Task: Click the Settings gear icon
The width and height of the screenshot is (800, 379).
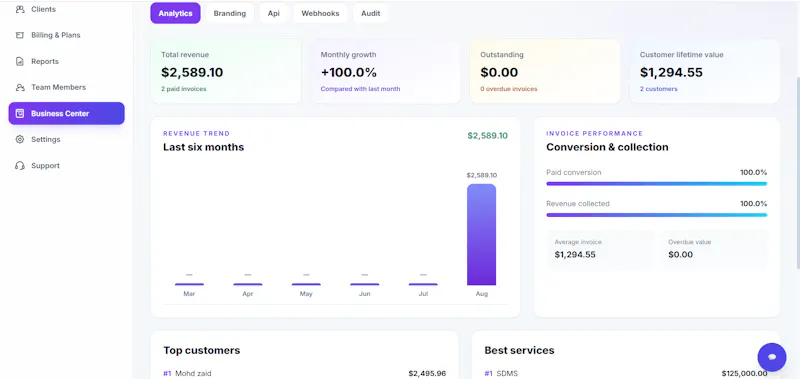Action: pyautogui.click(x=20, y=139)
